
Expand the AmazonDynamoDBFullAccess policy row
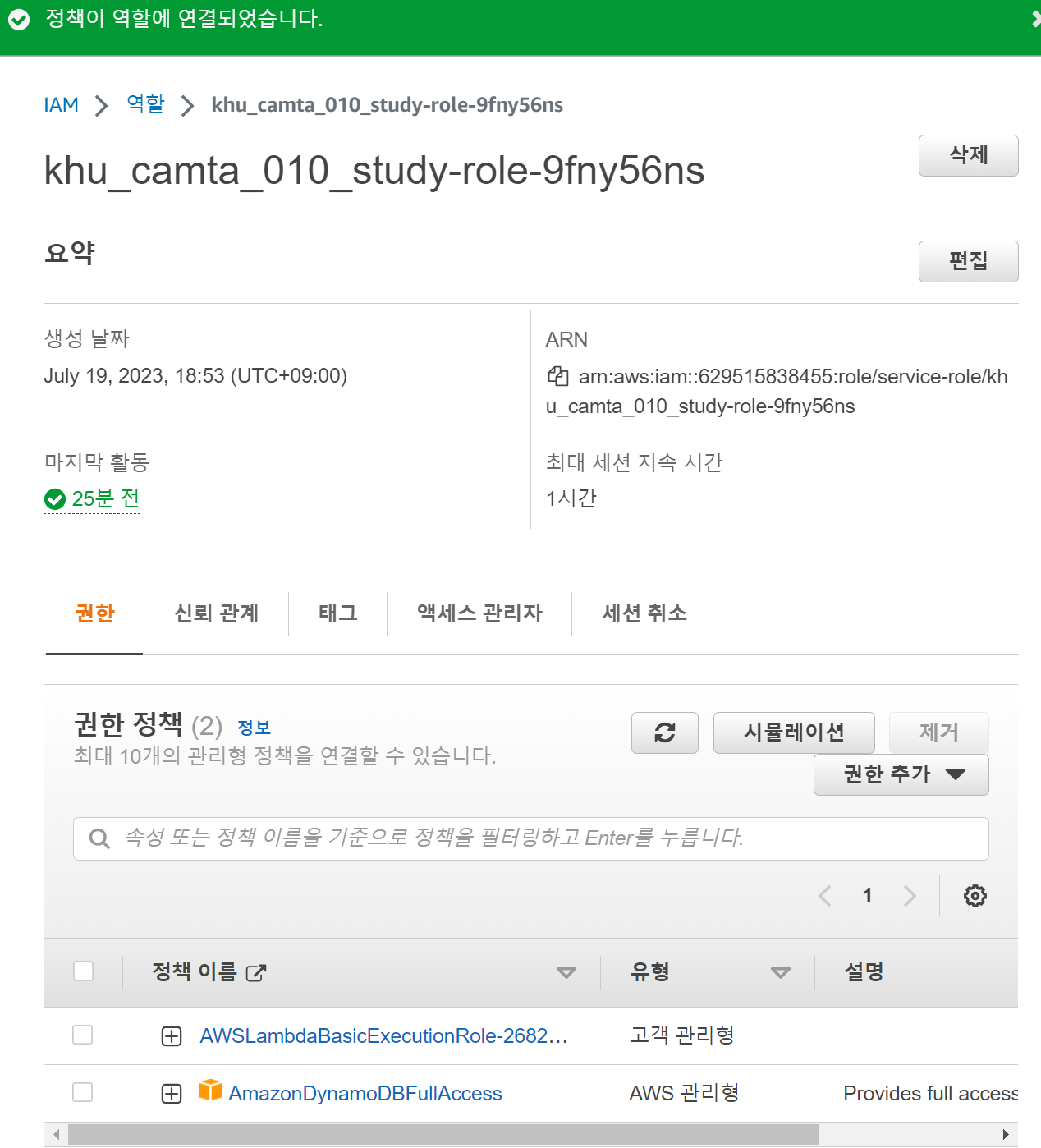(172, 1094)
